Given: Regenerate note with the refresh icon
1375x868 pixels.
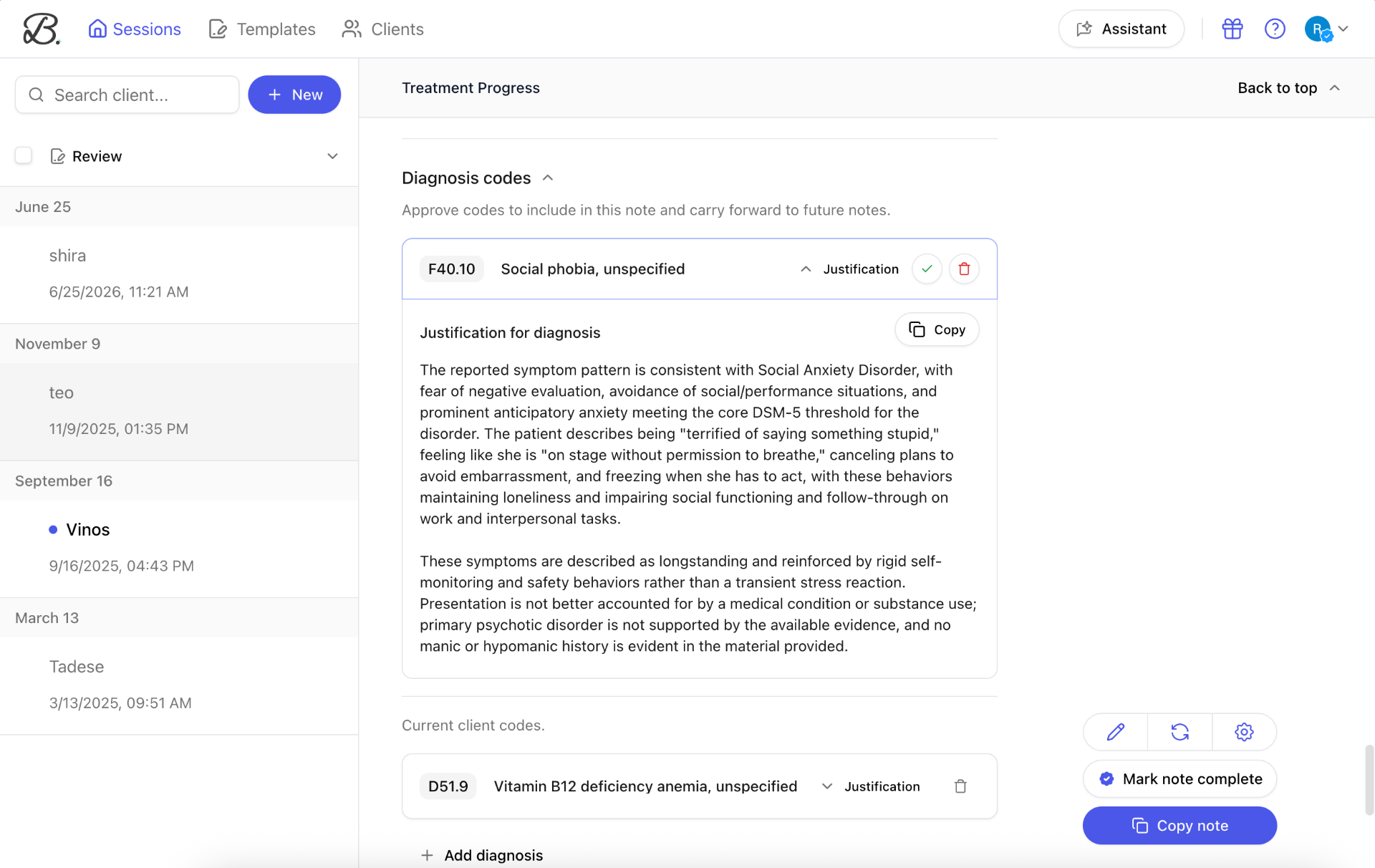Looking at the screenshot, I should (1179, 732).
